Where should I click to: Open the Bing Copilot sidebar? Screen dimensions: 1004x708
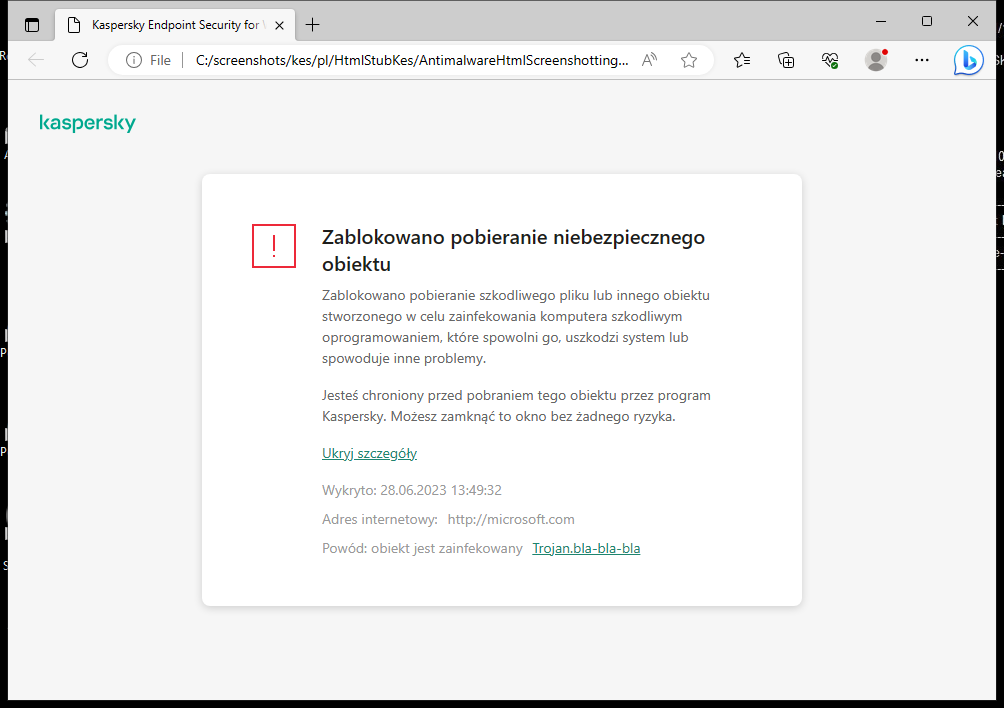[x=968, y=60]
